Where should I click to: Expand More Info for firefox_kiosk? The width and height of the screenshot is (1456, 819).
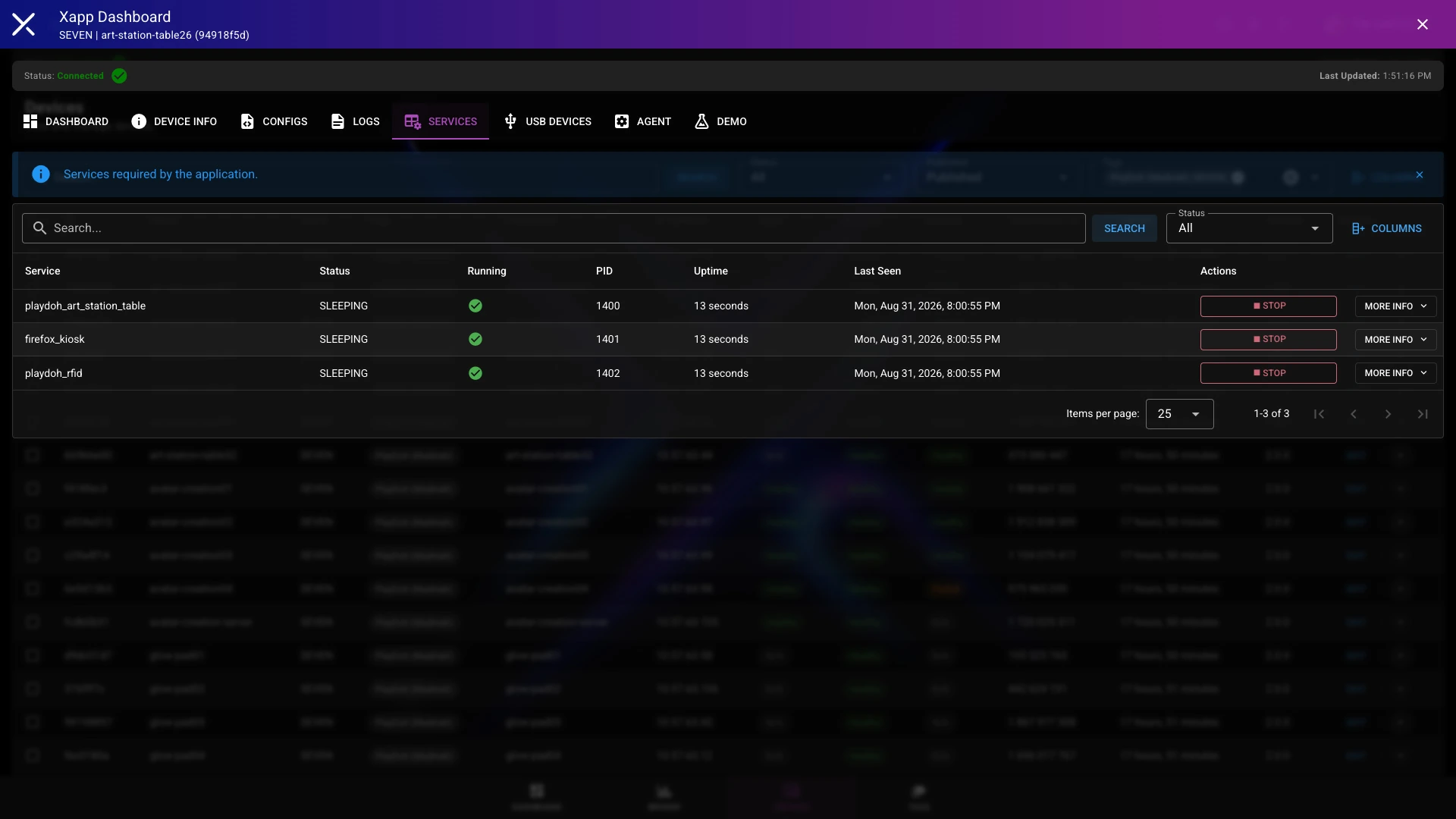pyautogui.click(x=1395, y=340)
